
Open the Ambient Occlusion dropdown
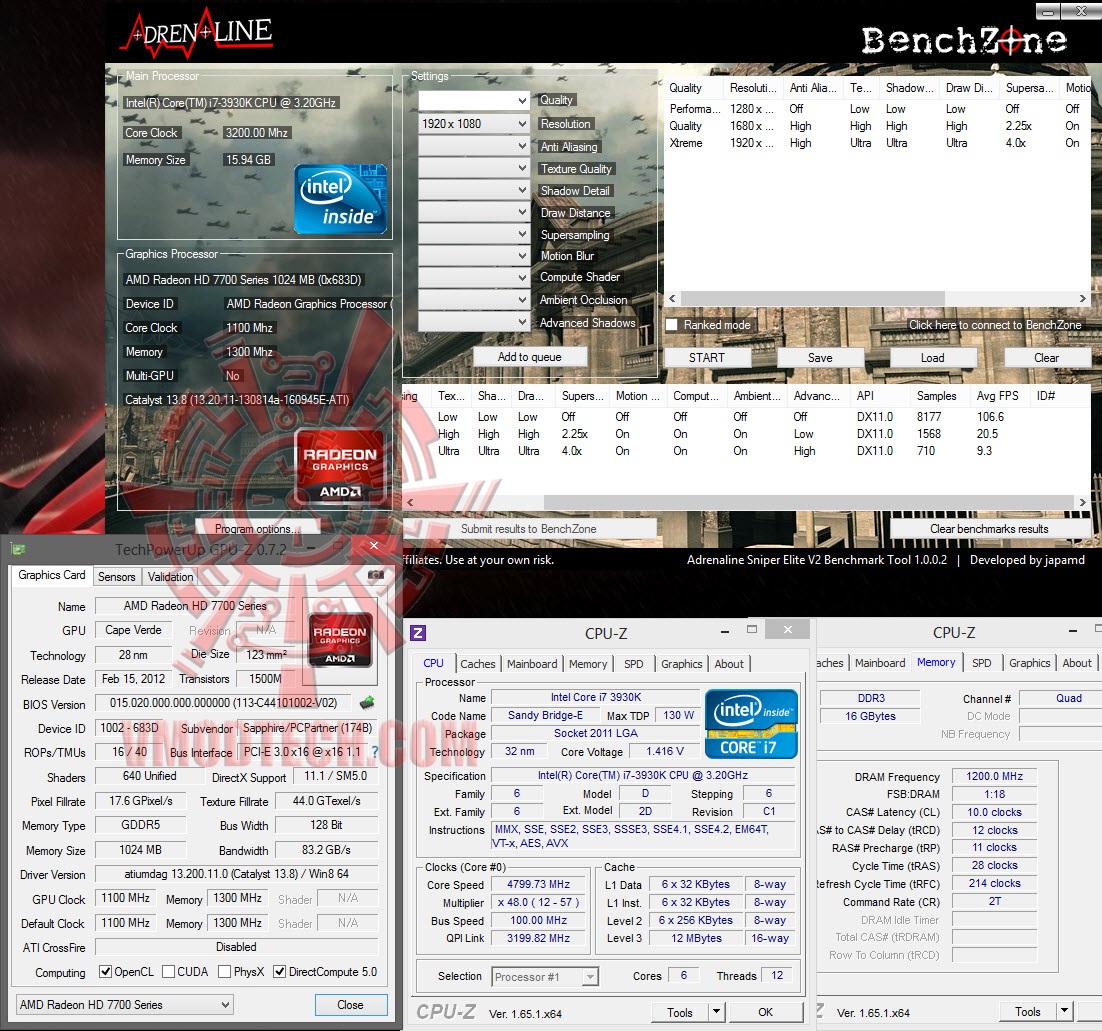(474, 299)
